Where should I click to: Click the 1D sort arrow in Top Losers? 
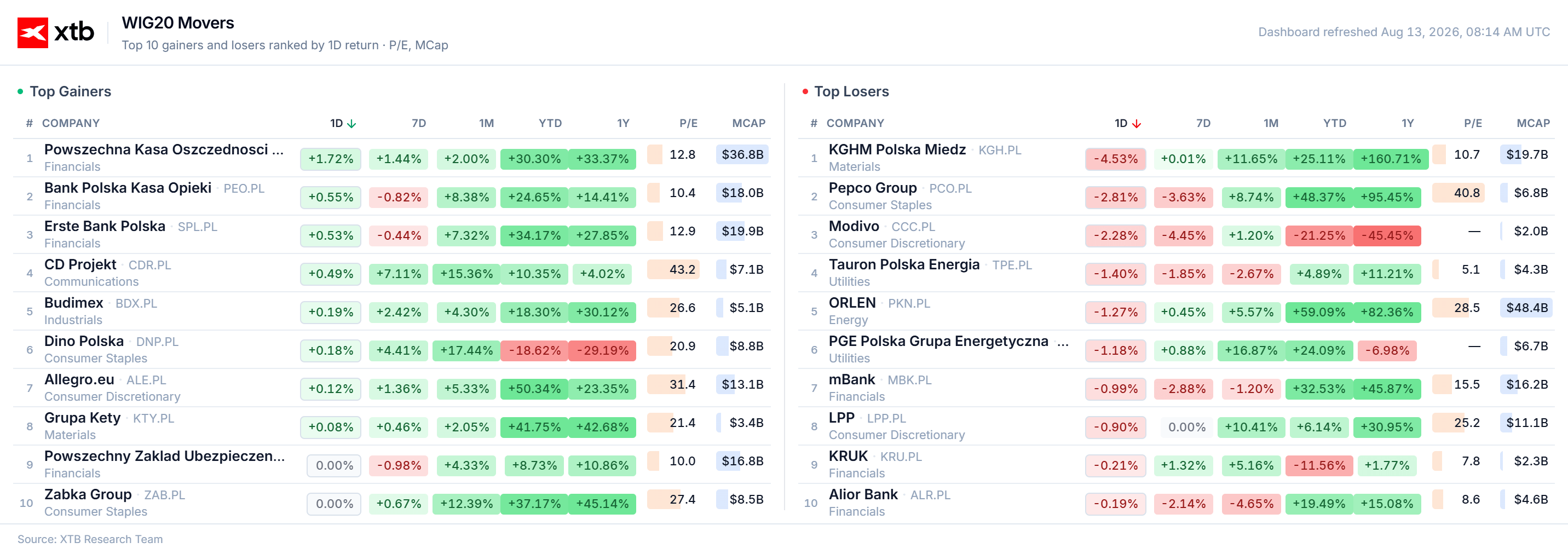(1136, 124)
